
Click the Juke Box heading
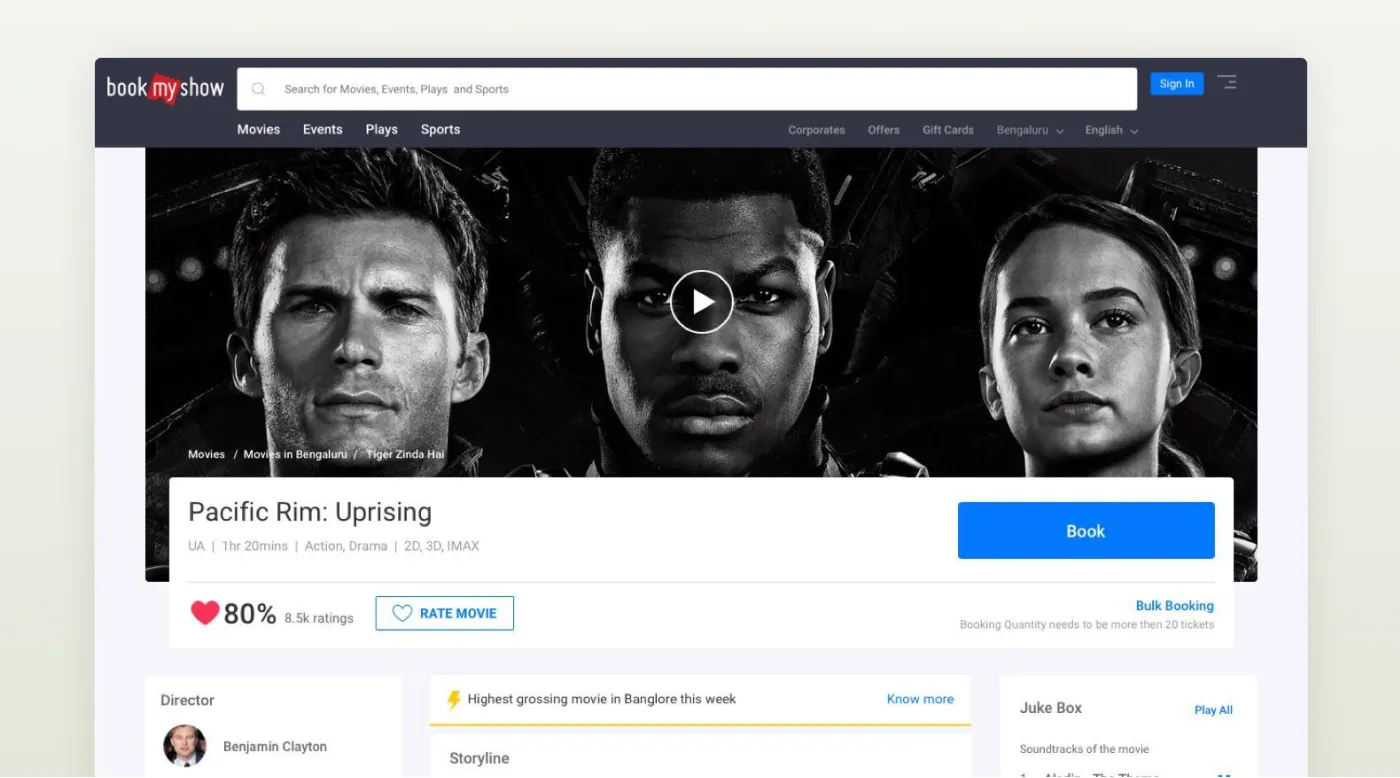(x=1051, y=708)
